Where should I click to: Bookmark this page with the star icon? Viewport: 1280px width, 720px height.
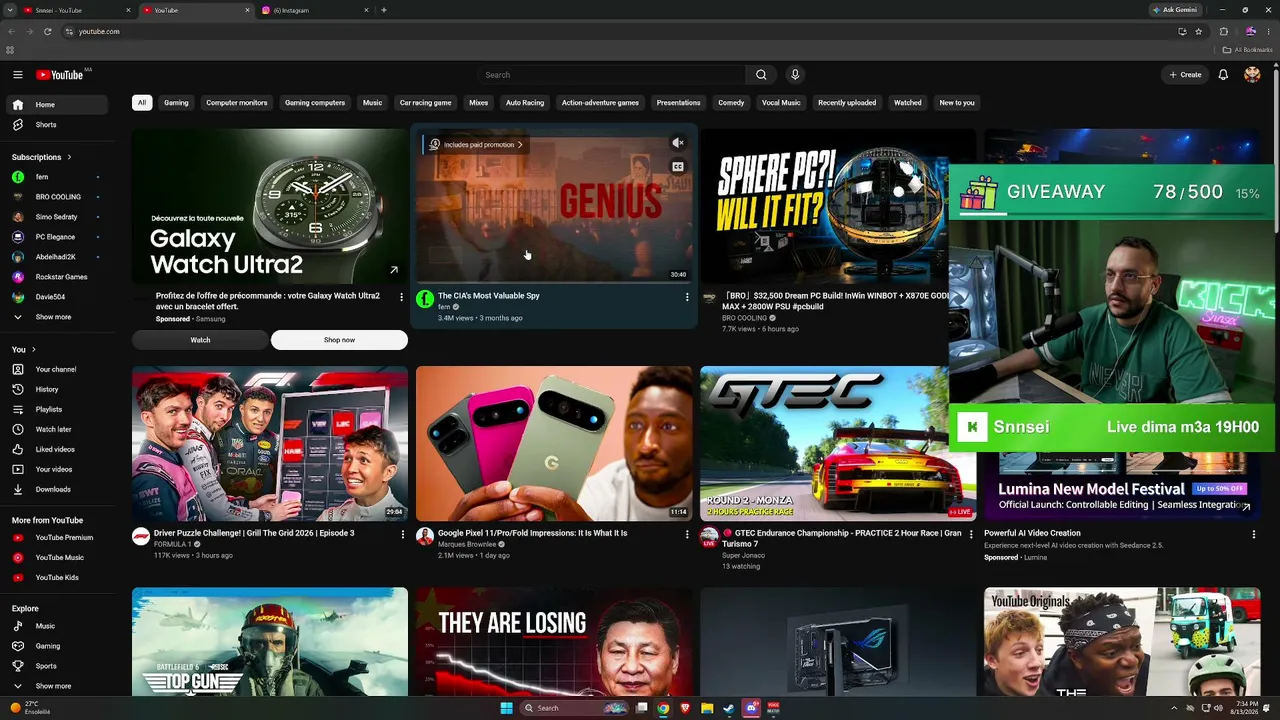click(x=1198, y=31)
